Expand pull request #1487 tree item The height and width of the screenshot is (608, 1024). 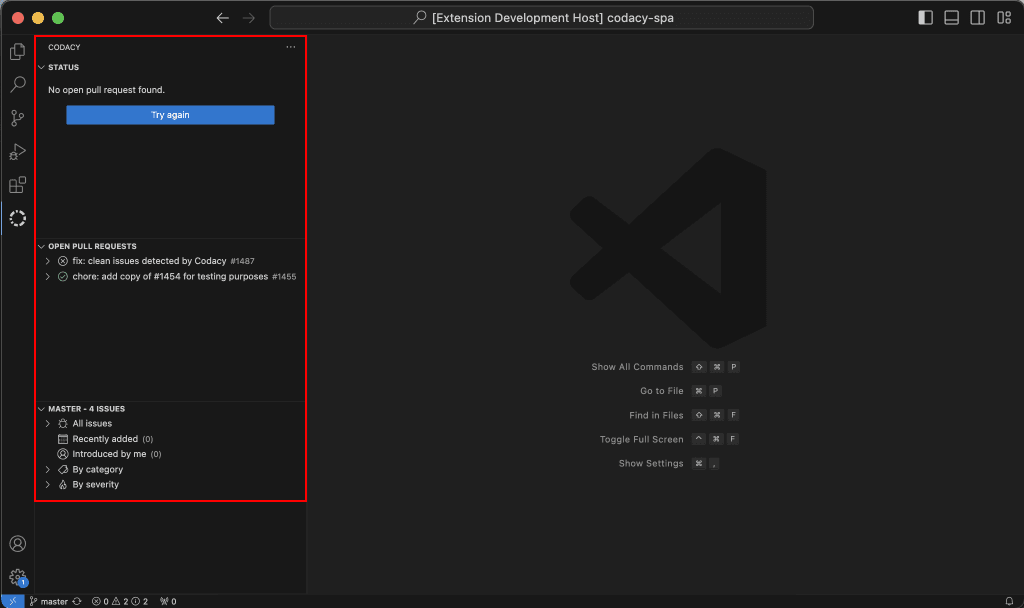tap(48, 261)
